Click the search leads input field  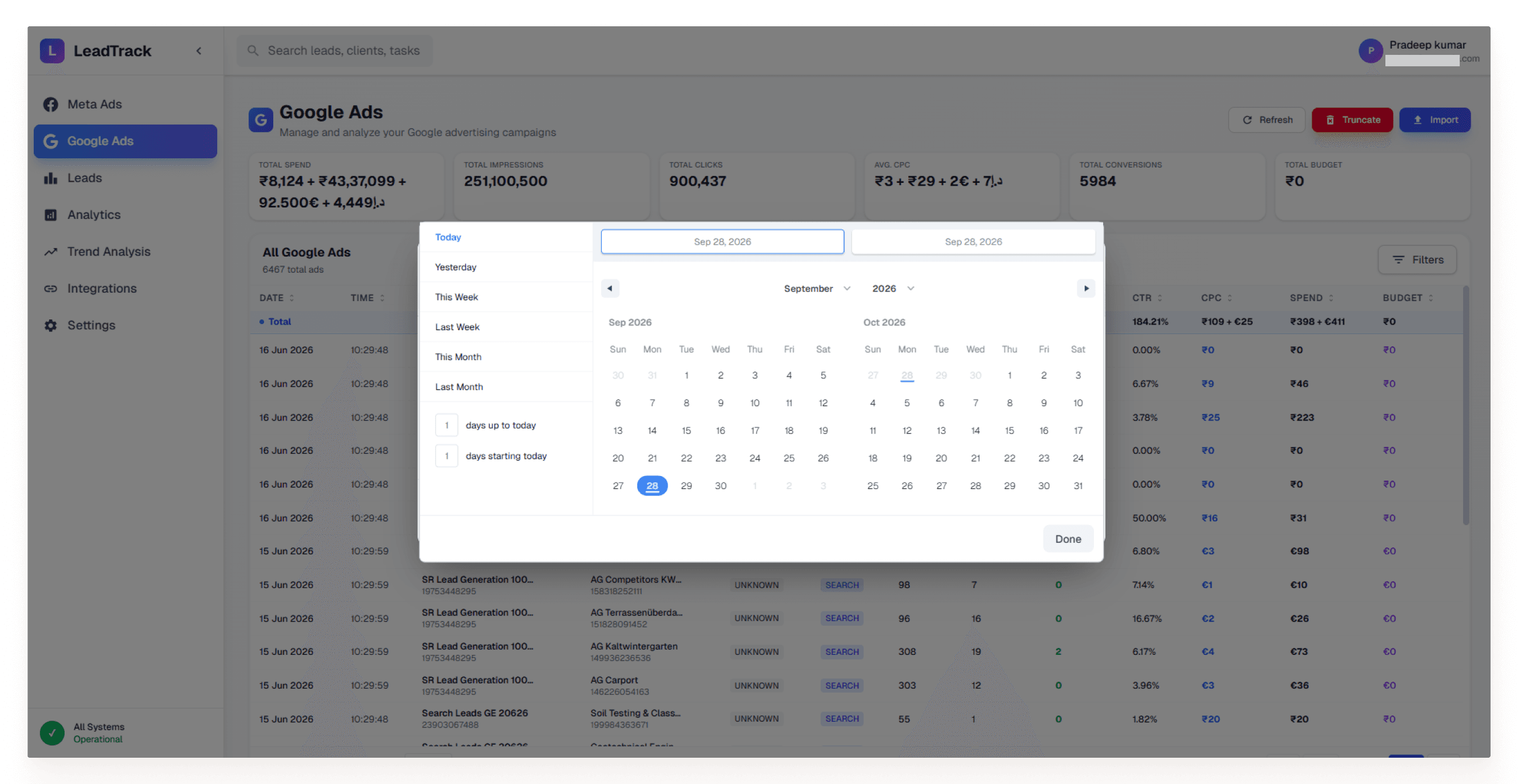point(335,51)
